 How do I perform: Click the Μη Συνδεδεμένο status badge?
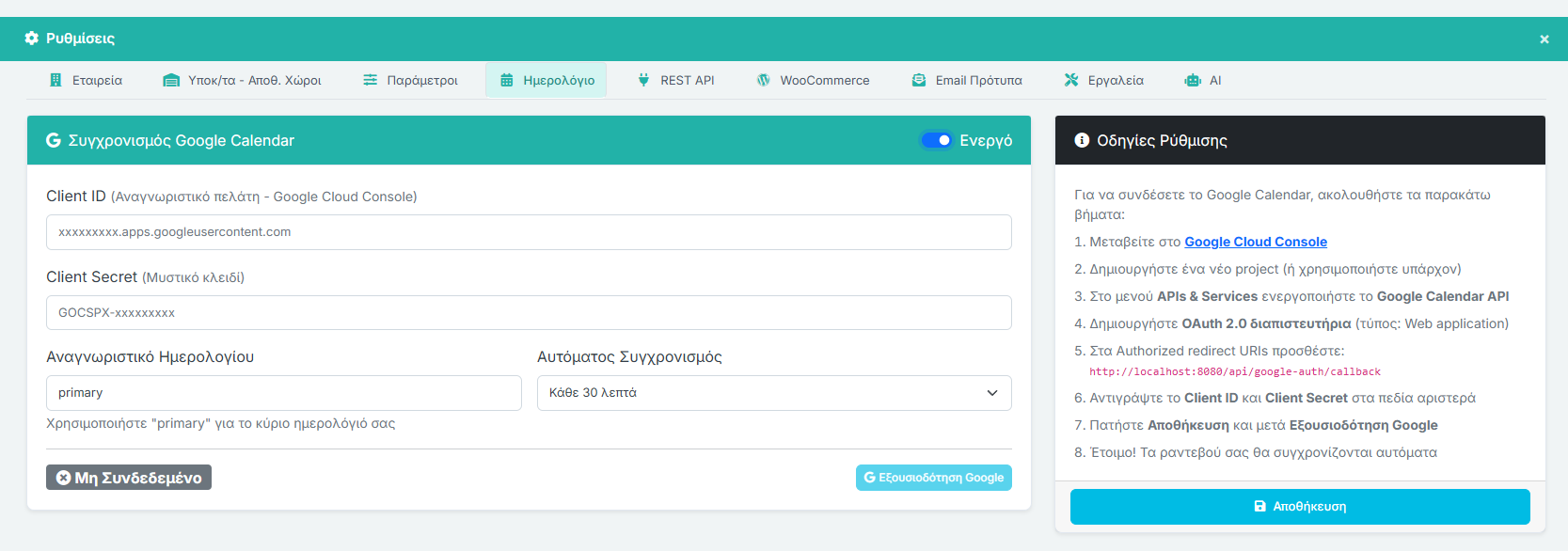point(129,478)
